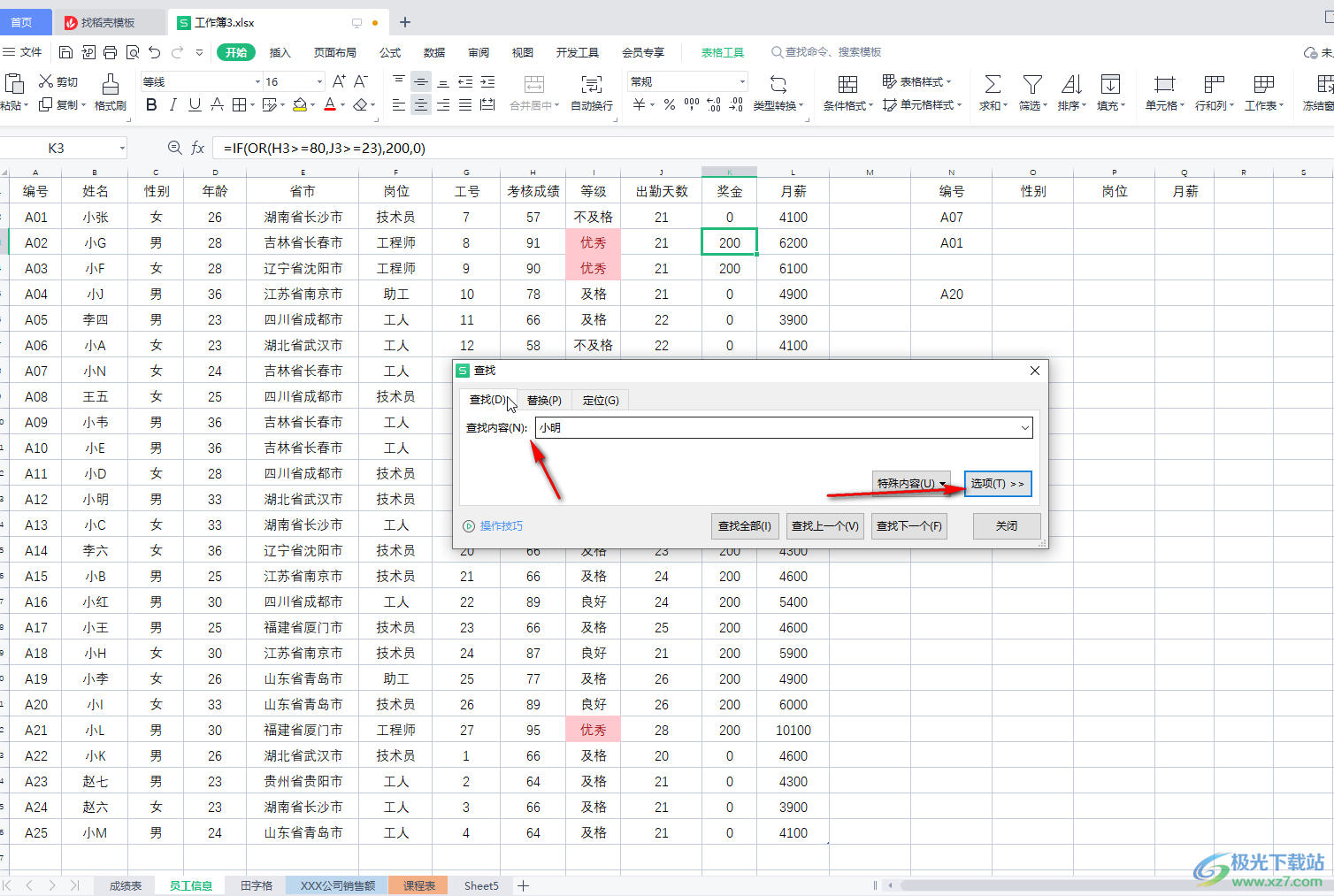Click the Sum (求和) sigma icon

point(993,84)
